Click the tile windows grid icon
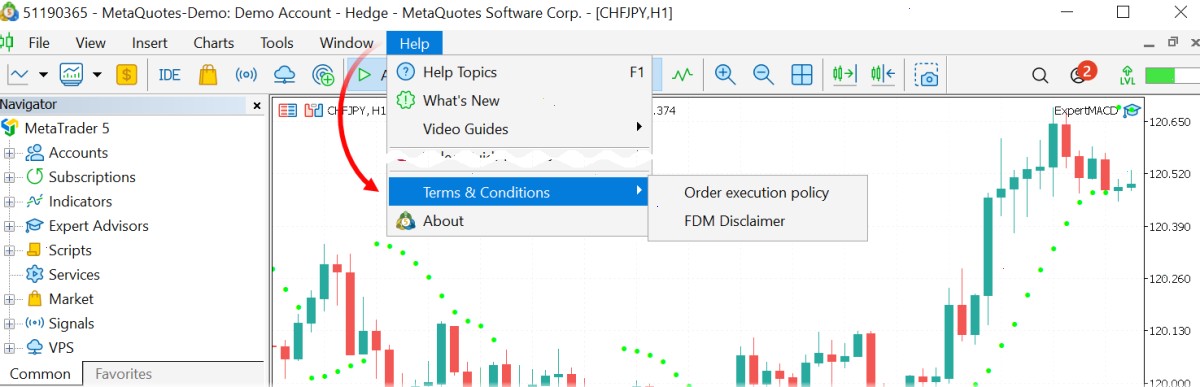Image resolution: width=1200 pixels, height=387 pixels. pos(801,74)
